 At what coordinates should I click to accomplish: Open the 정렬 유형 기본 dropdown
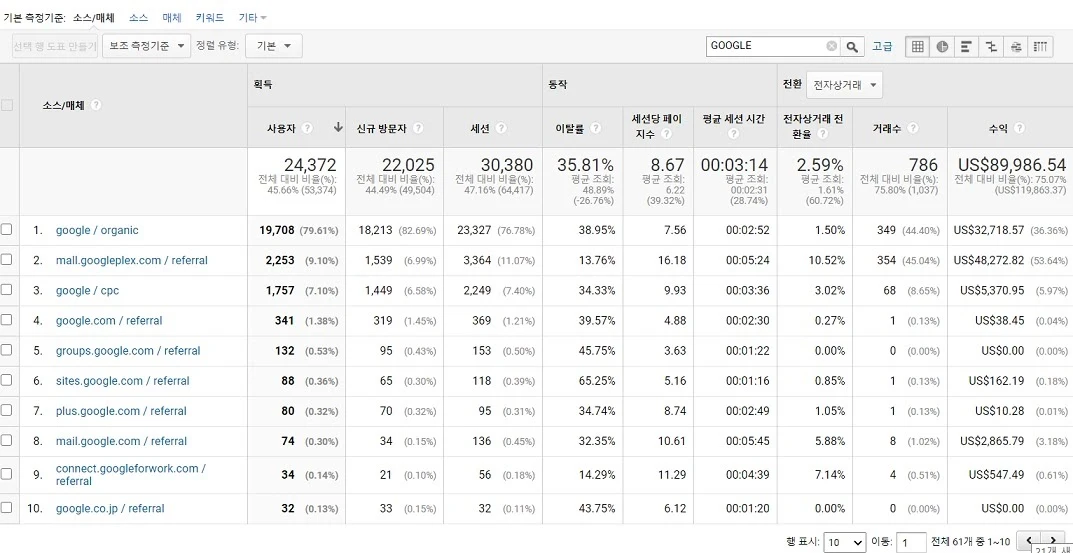pyautogui.click(x=274, y=46)
